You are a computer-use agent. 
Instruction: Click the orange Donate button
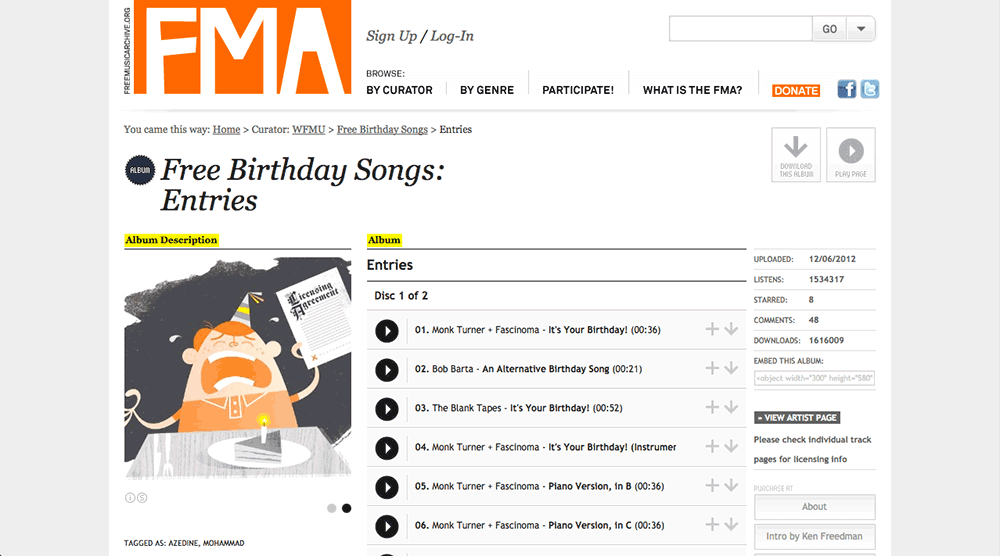pos(796,90)
